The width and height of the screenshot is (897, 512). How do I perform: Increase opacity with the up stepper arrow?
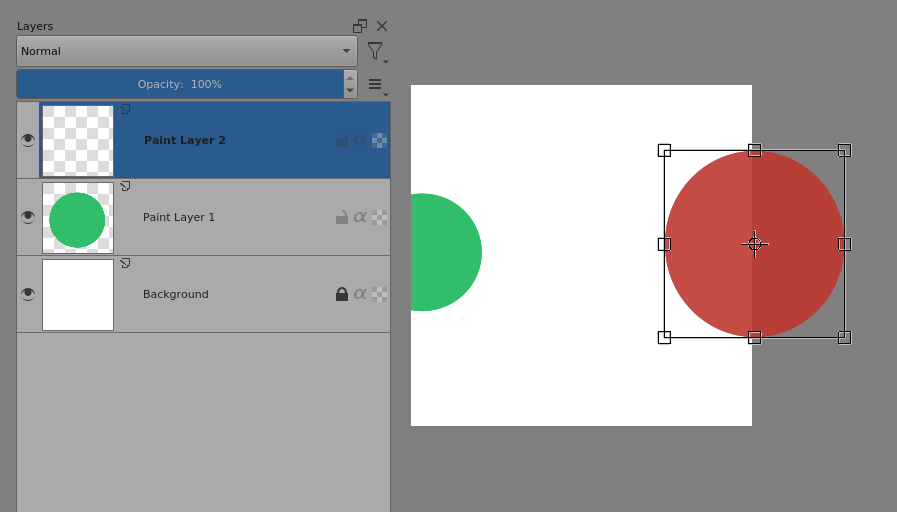(350, 78)
